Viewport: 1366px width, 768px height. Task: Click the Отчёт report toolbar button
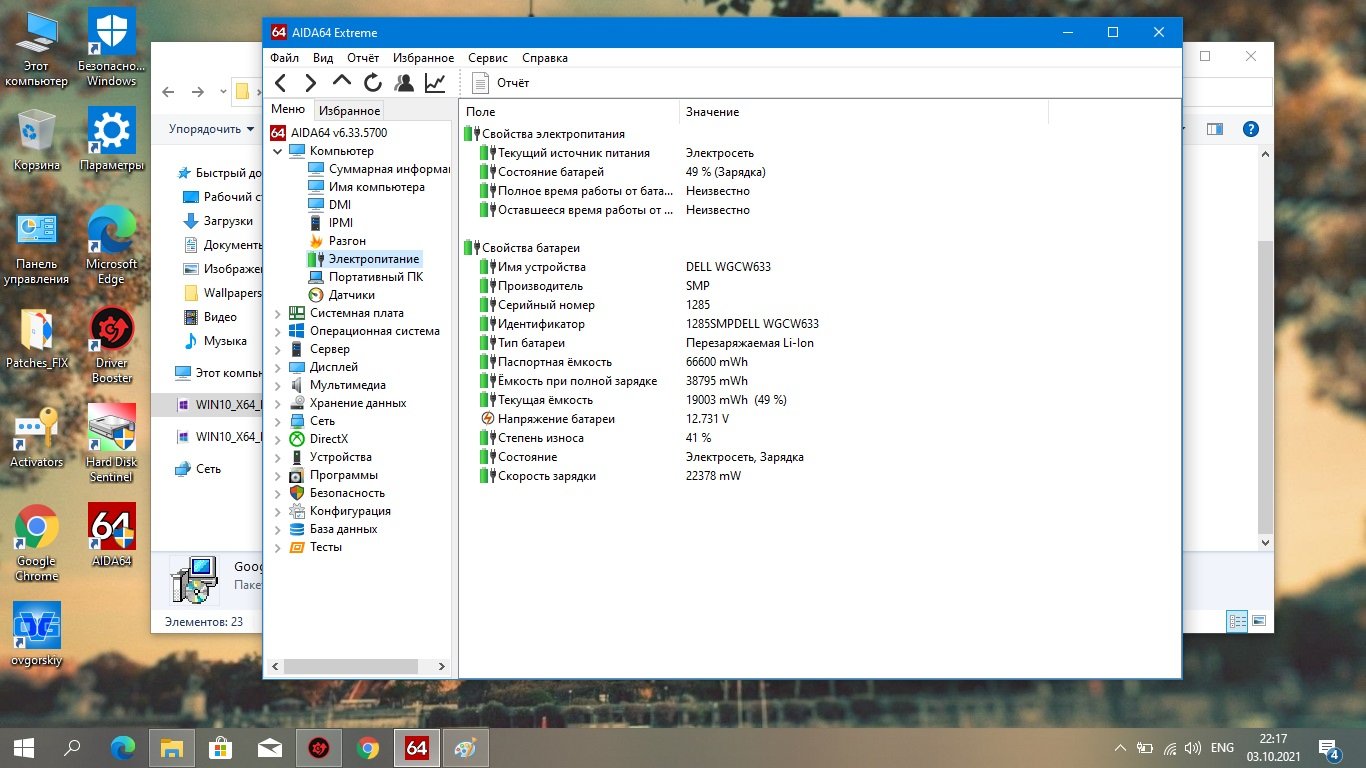500,83
